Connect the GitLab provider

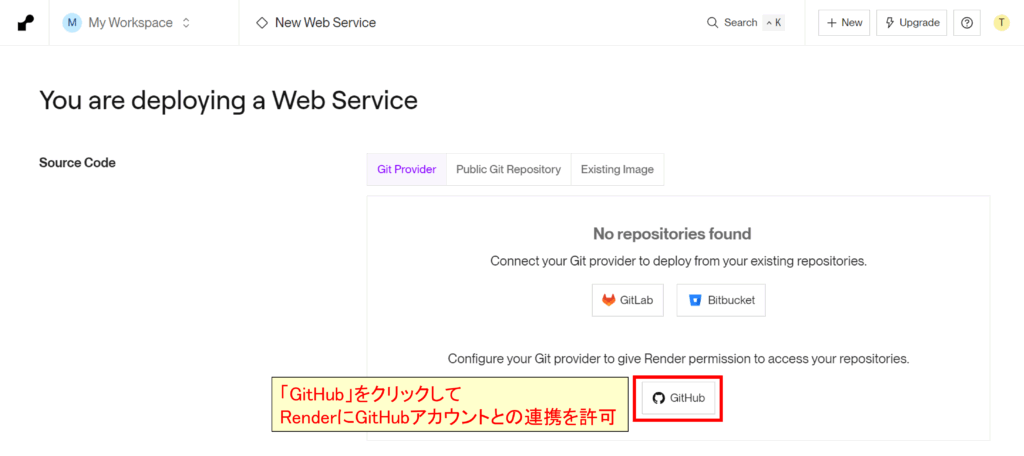tap(628, 301)
